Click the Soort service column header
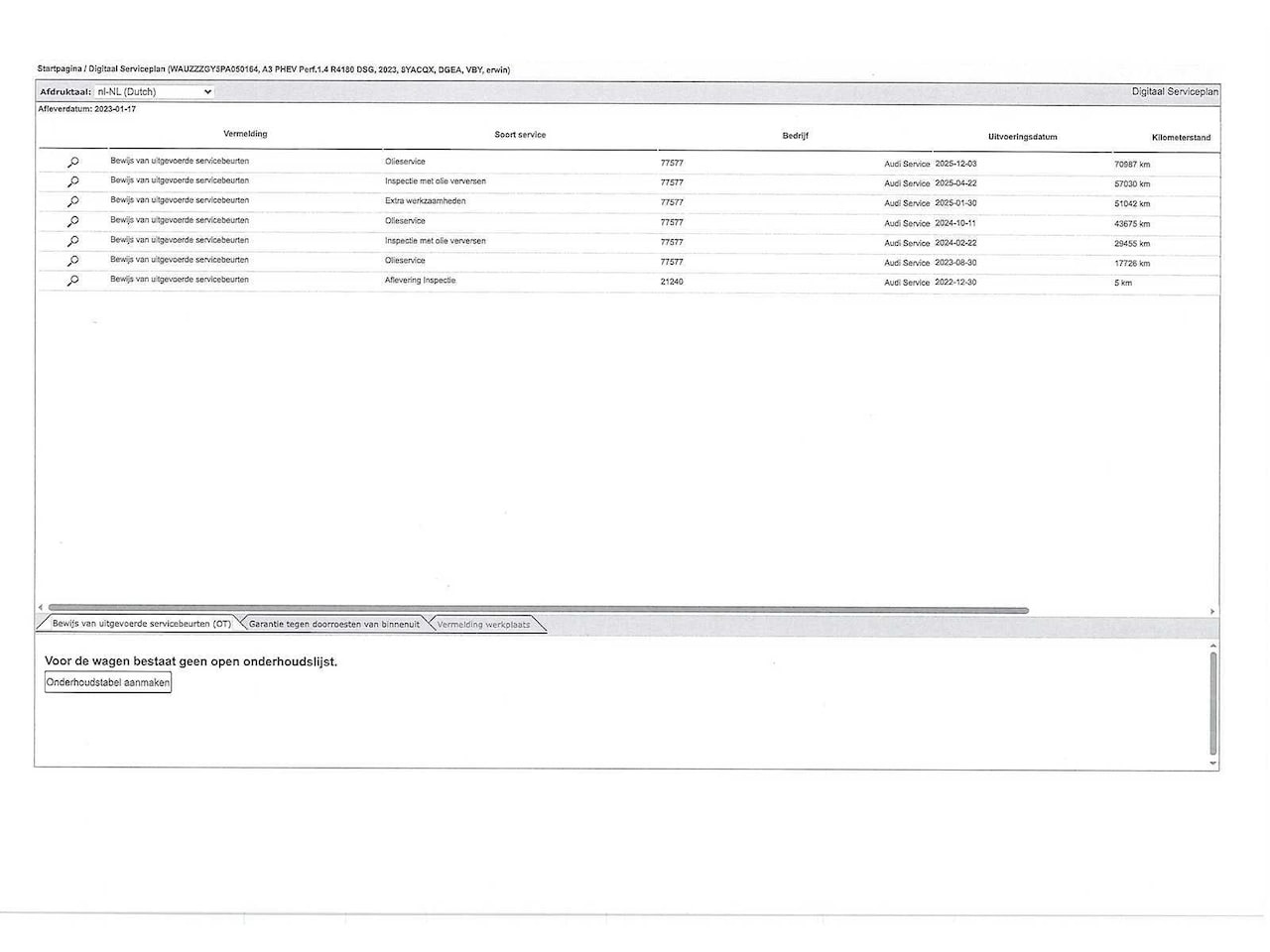Screen dimensions: 1270x952 [520, 135]
